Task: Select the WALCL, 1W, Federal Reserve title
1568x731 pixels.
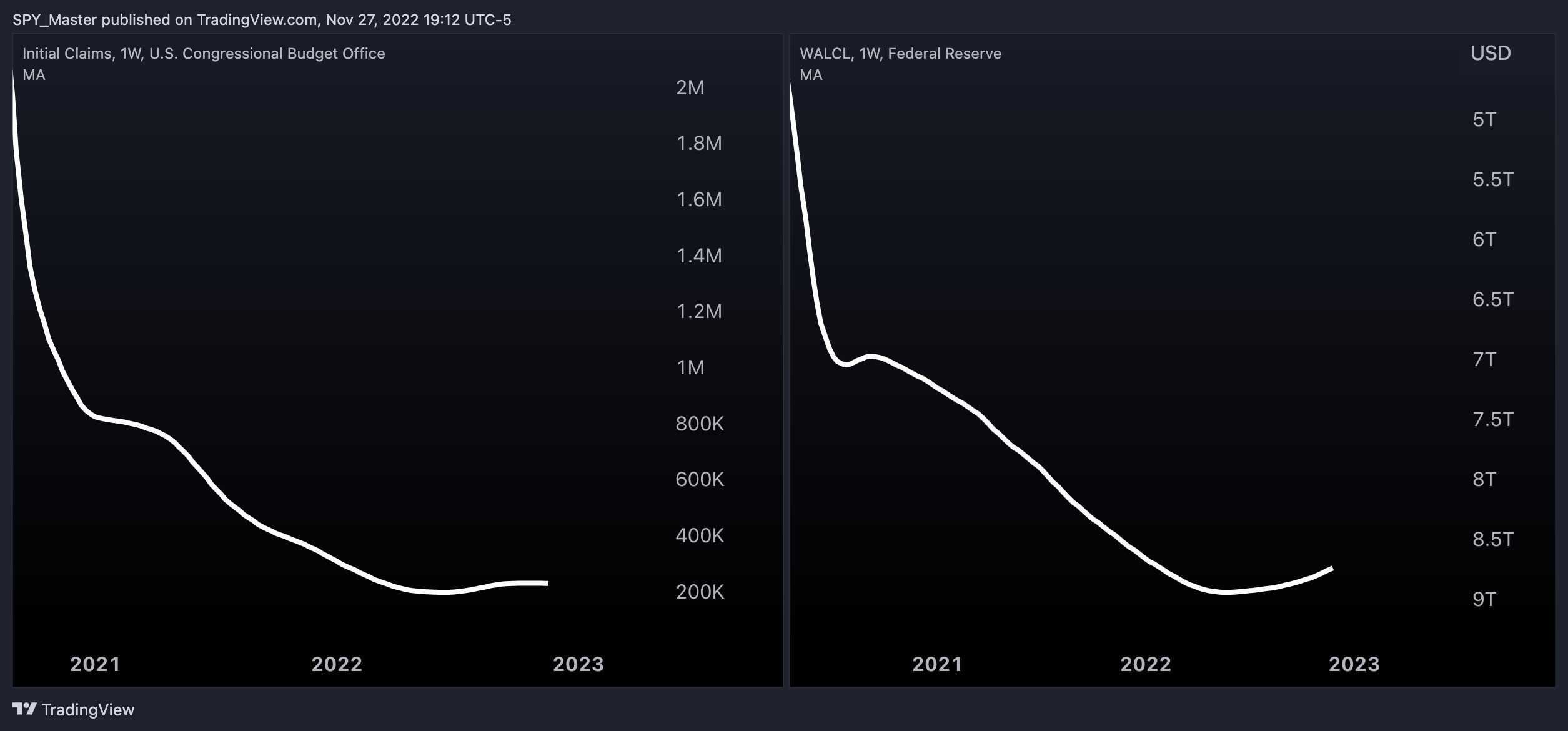Action: tap(900, 54)
